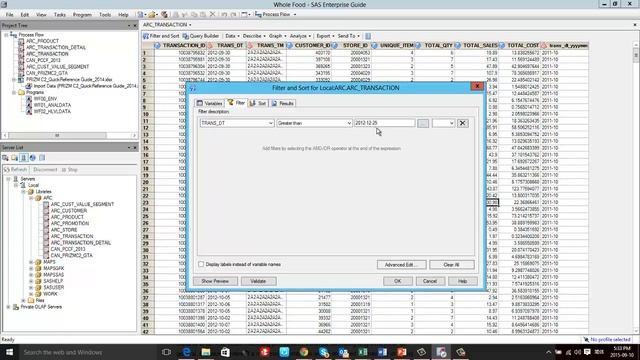Click the Refresh button in the Server List

click(16, 169)
